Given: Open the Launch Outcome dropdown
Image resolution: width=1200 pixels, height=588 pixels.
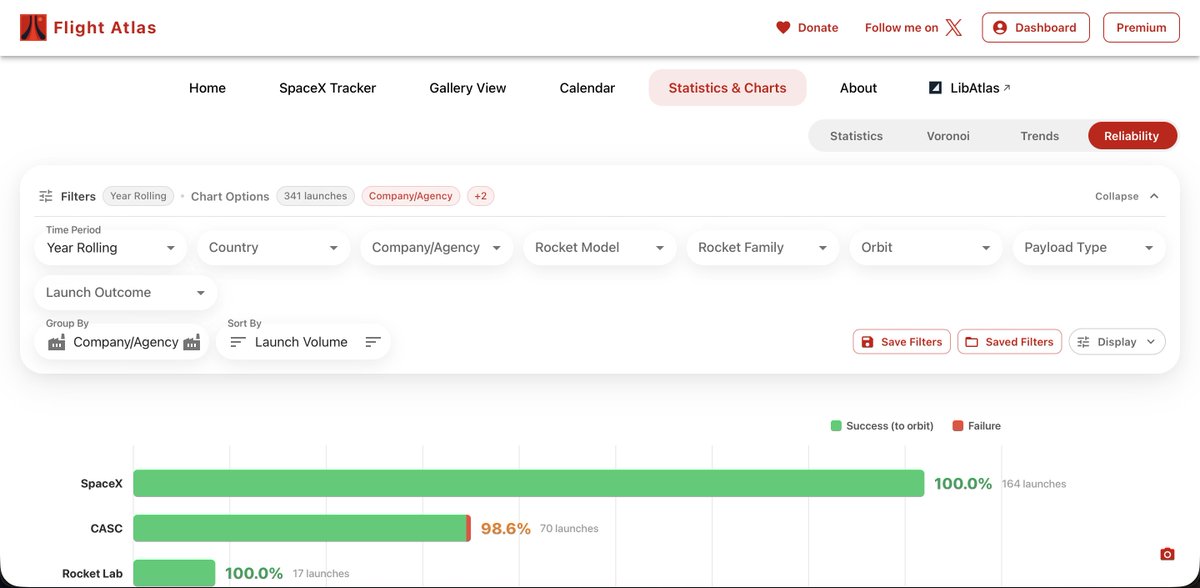Looking at the screenshot, I should click(x=126, y=292).
